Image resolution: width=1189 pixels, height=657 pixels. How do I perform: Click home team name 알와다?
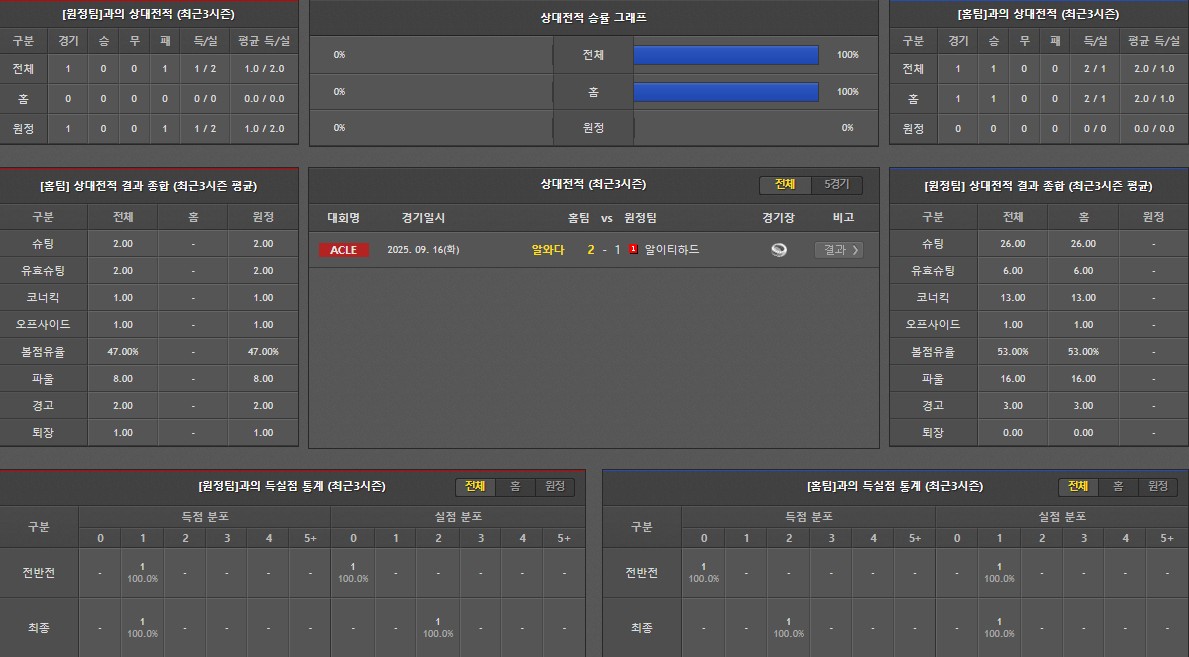coord(549,250)
